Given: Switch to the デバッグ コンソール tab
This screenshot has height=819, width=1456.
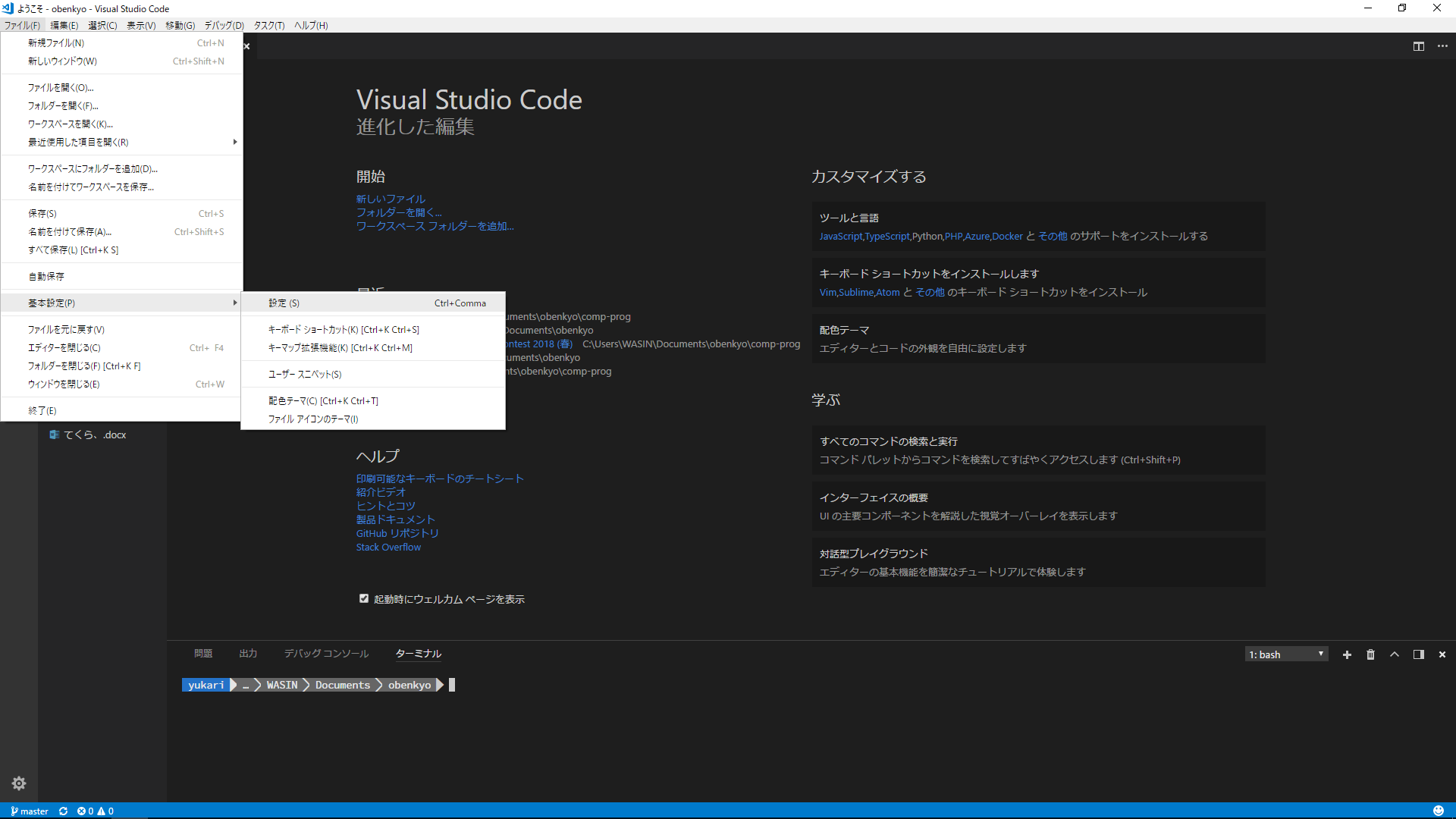Looking at the screenshot, I should click(x=326, y=653).
